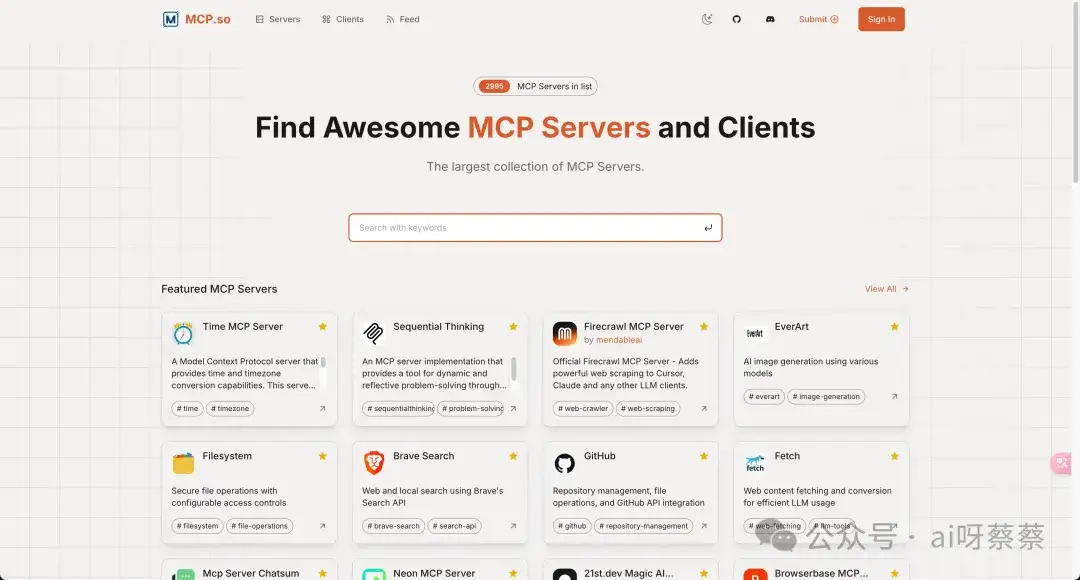Screen dimensions: 1080x580
Task: Select the # time tag
Action: [x=187, y=408]
